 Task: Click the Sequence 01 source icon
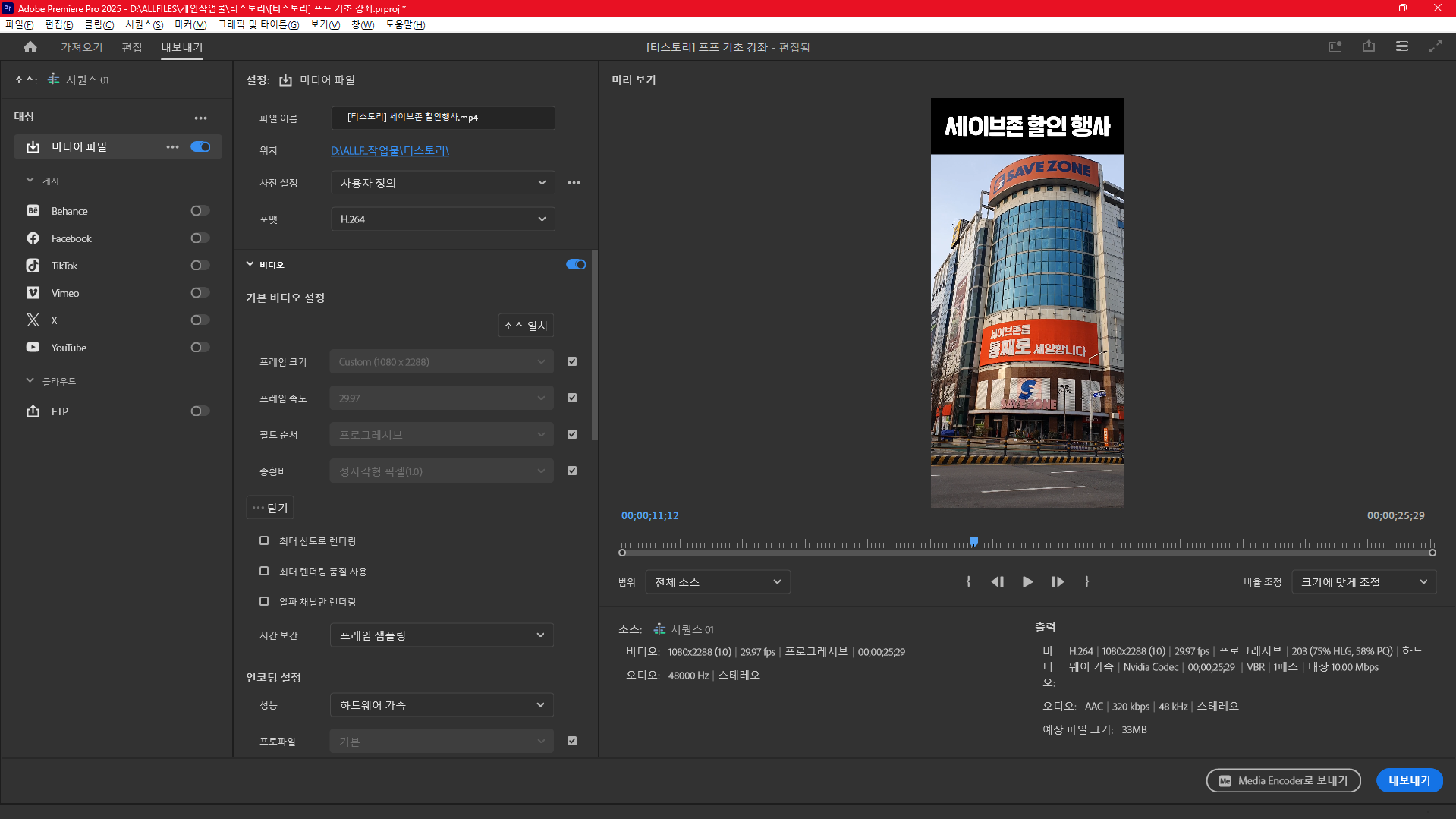pyautogui.click(x=54, y=80)
